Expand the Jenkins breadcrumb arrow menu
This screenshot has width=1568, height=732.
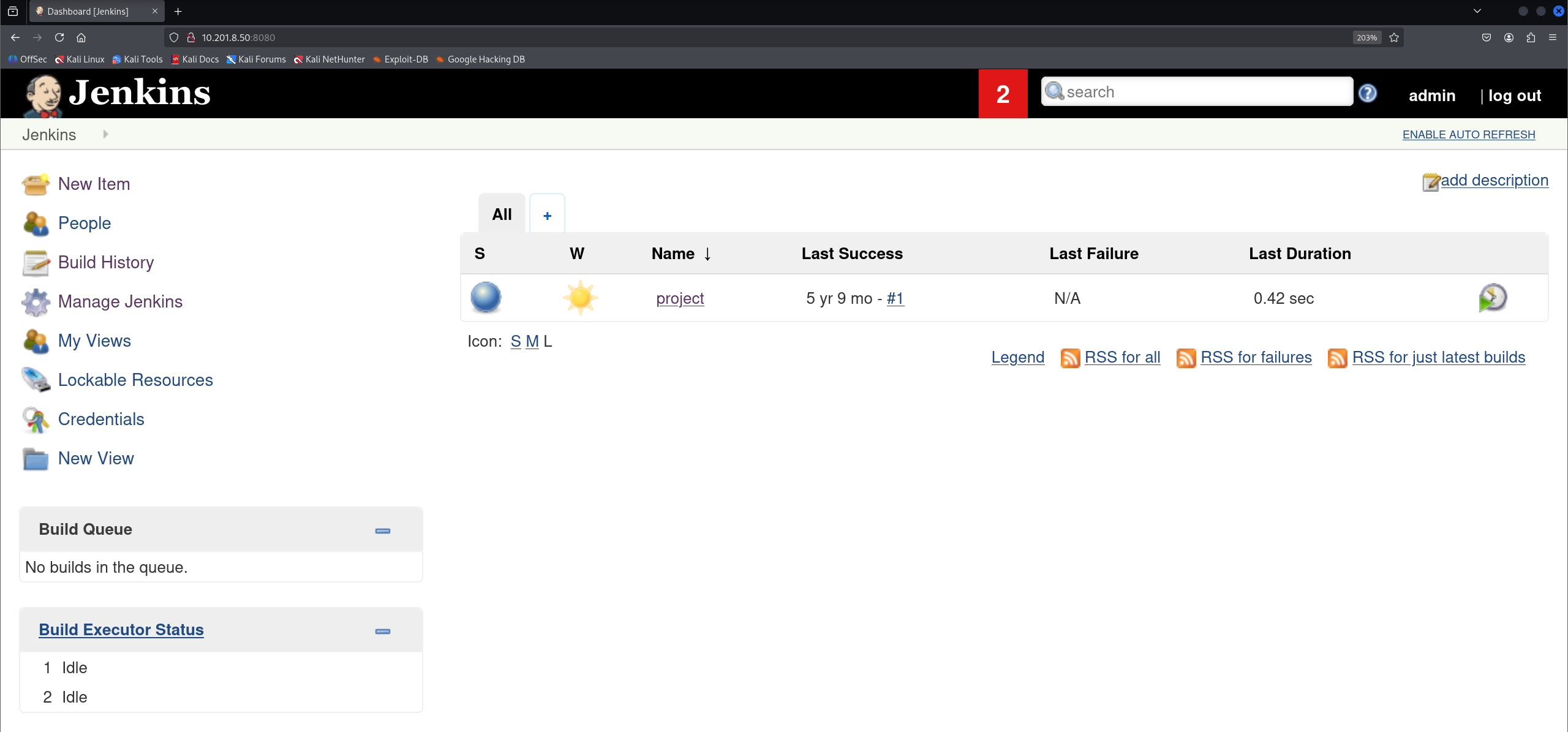pyautogui.click(x=105, y=134)
